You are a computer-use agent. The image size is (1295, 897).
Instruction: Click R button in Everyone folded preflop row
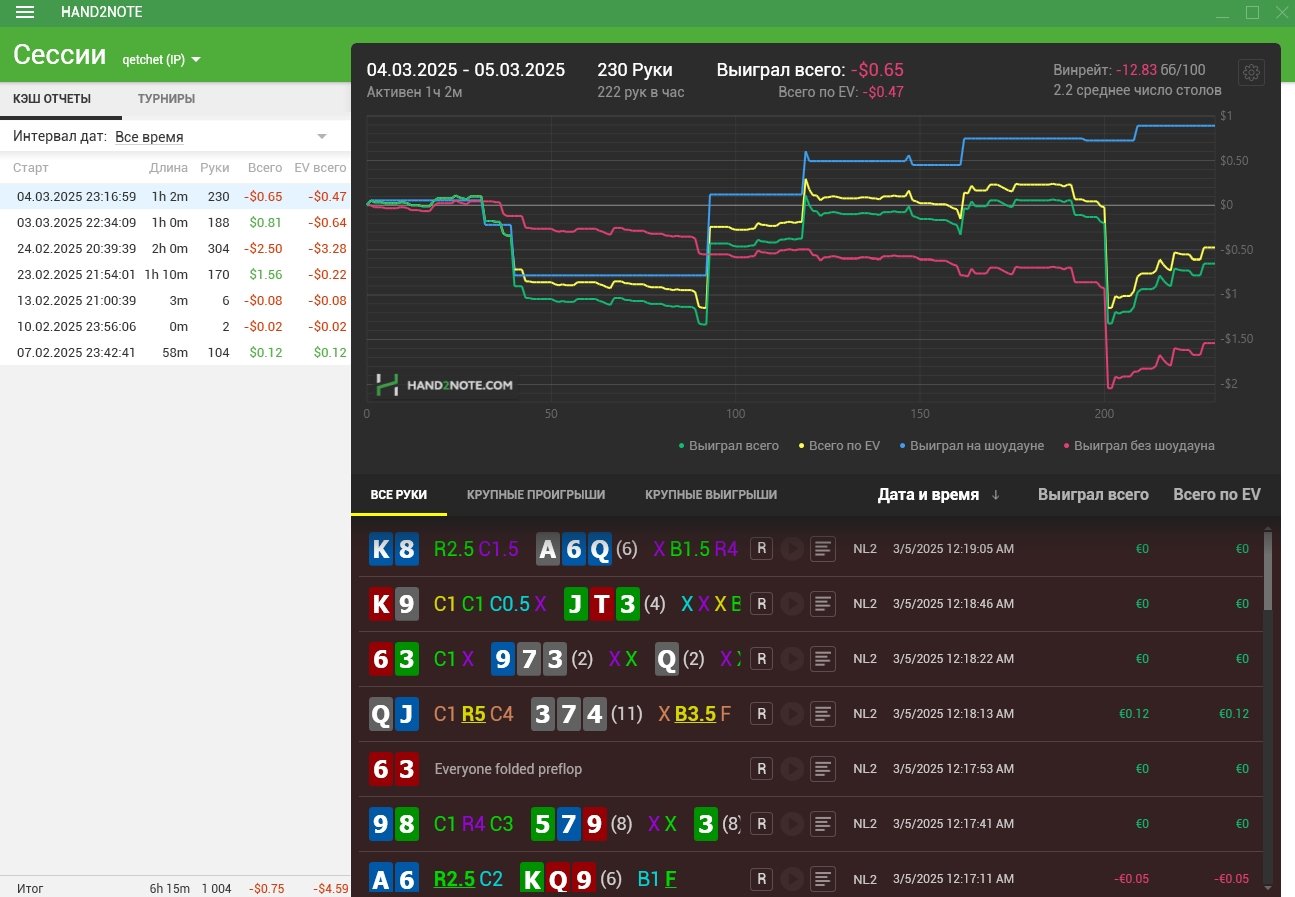coord(761,769)
